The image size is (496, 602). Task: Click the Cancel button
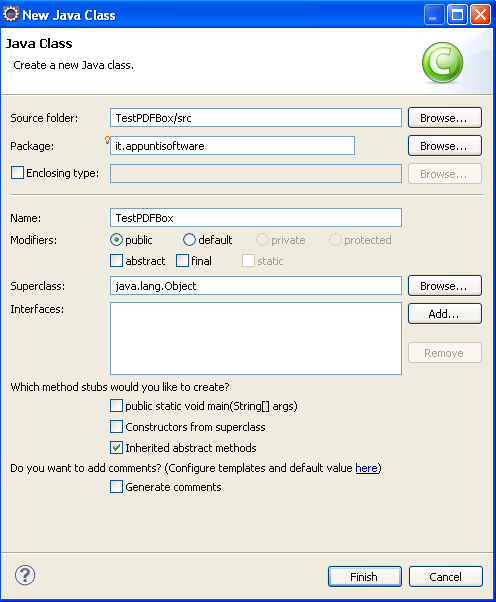tap(446, 577)
